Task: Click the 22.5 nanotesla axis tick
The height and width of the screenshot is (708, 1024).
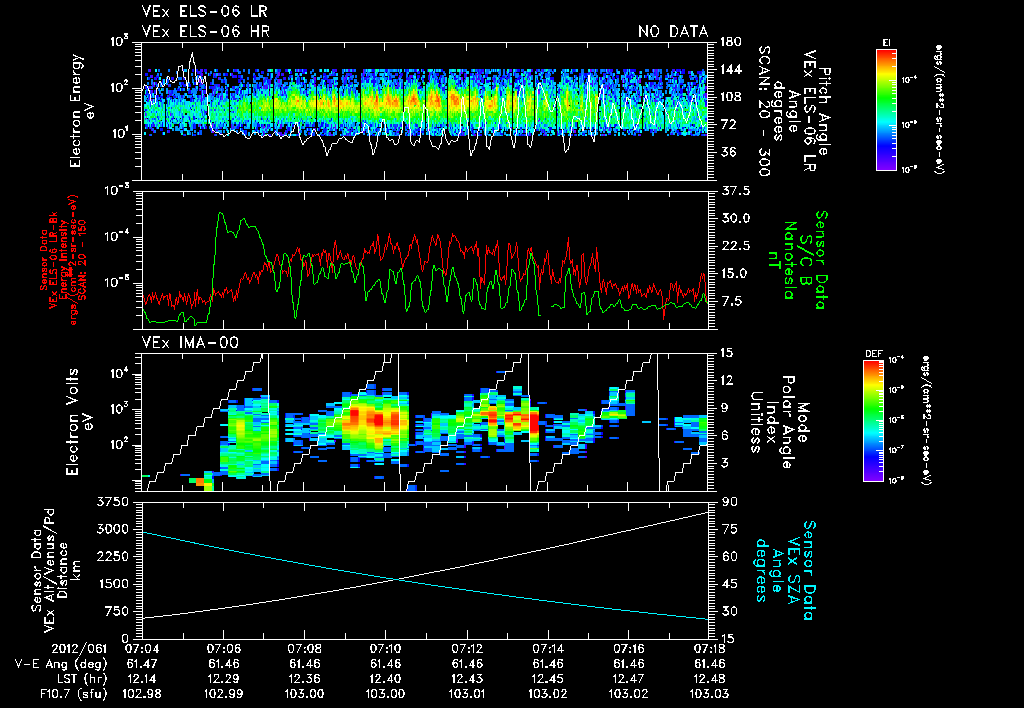Action: click(x=735, y=246)
